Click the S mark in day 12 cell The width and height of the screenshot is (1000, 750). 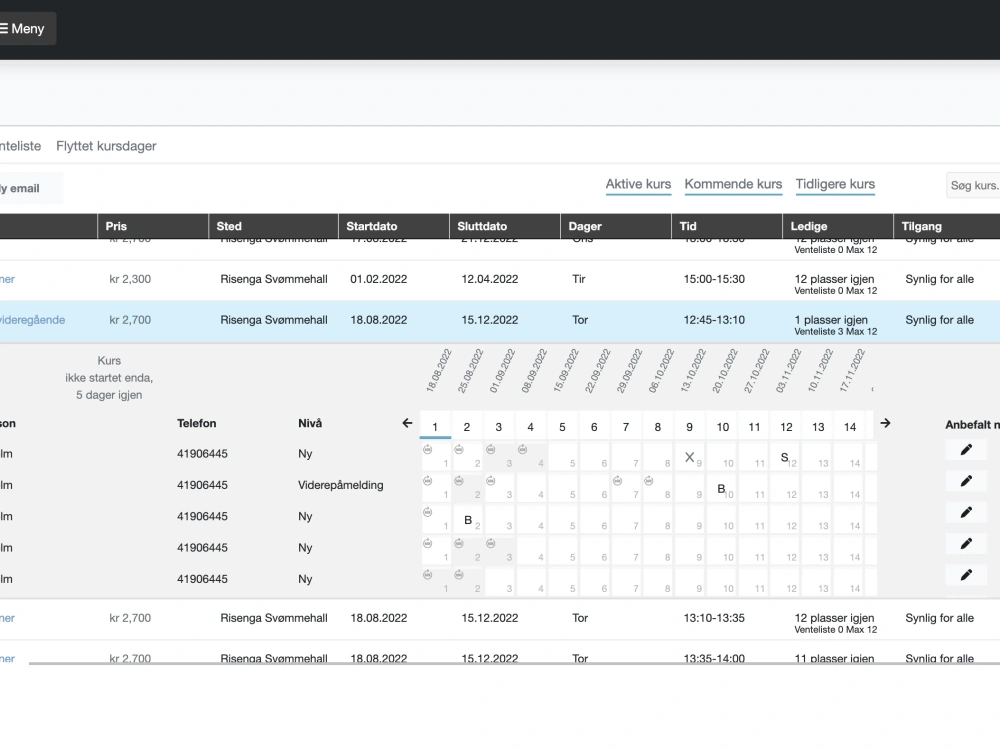784,457
